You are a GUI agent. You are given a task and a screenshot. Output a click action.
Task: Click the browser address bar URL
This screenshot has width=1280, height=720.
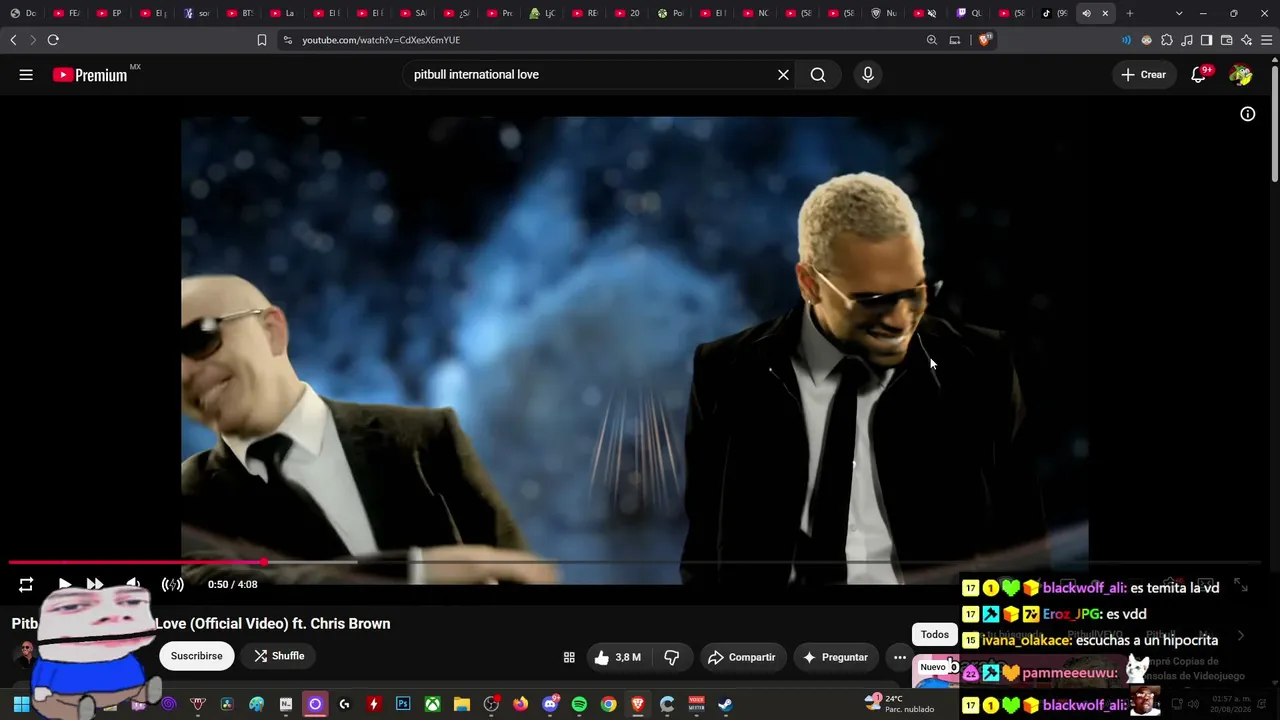[x=381, y=40]
